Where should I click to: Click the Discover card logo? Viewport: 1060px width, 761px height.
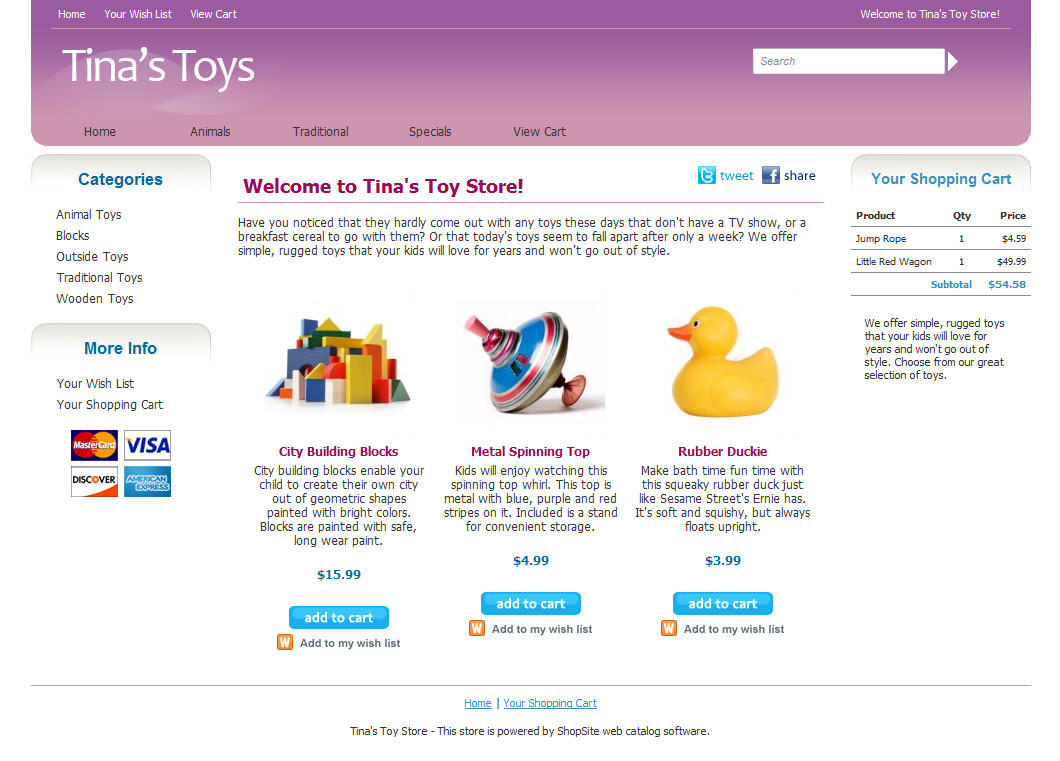(95, 481)
